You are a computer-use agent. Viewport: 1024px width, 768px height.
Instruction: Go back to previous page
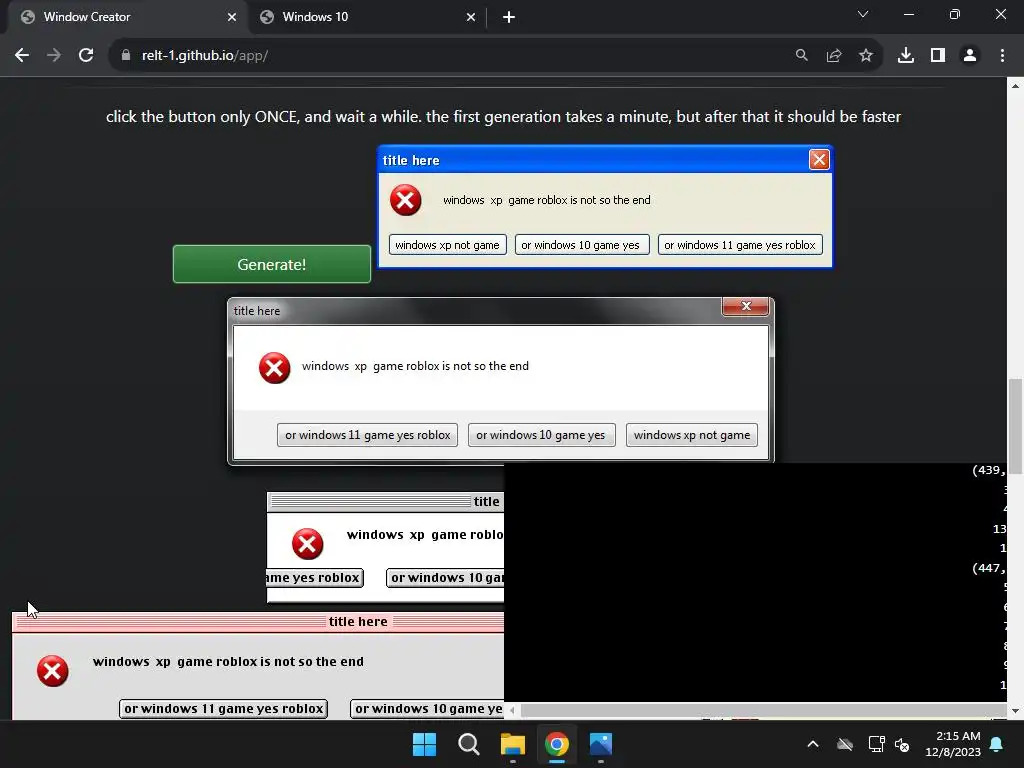point(22,56)
